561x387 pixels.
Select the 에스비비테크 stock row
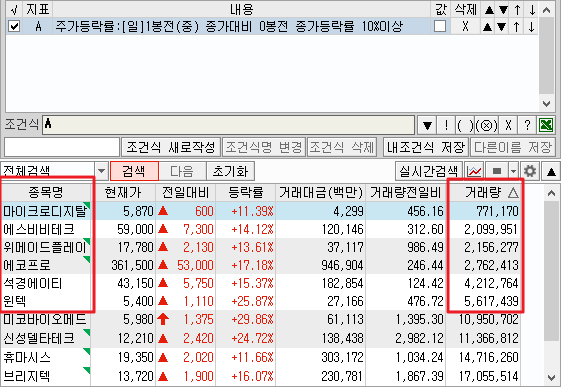click(260, 229)
